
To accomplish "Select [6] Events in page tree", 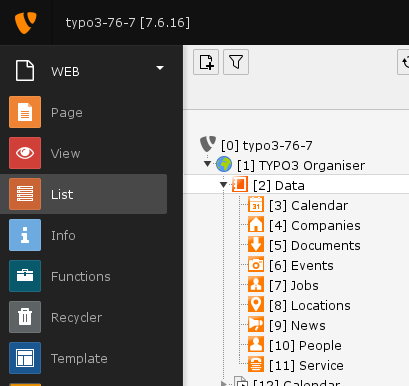I will tap(301, 265).
